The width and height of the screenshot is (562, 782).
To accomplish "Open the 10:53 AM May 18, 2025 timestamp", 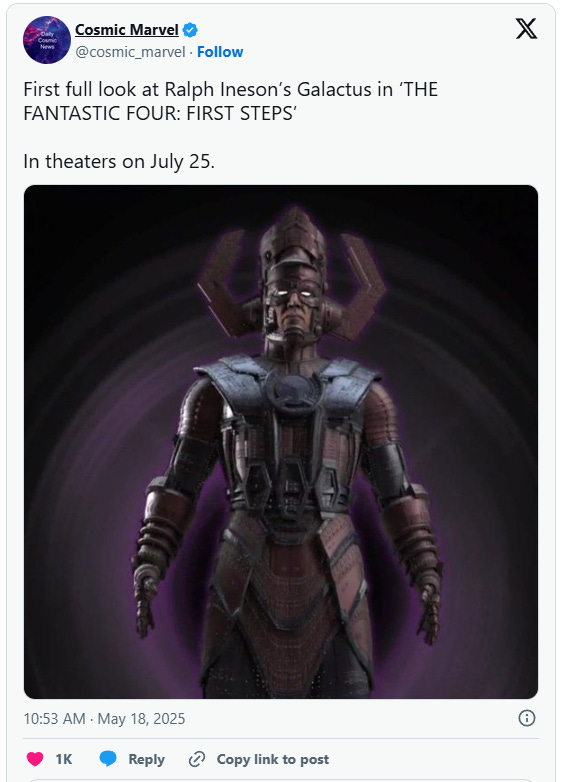I will (104, 719).
